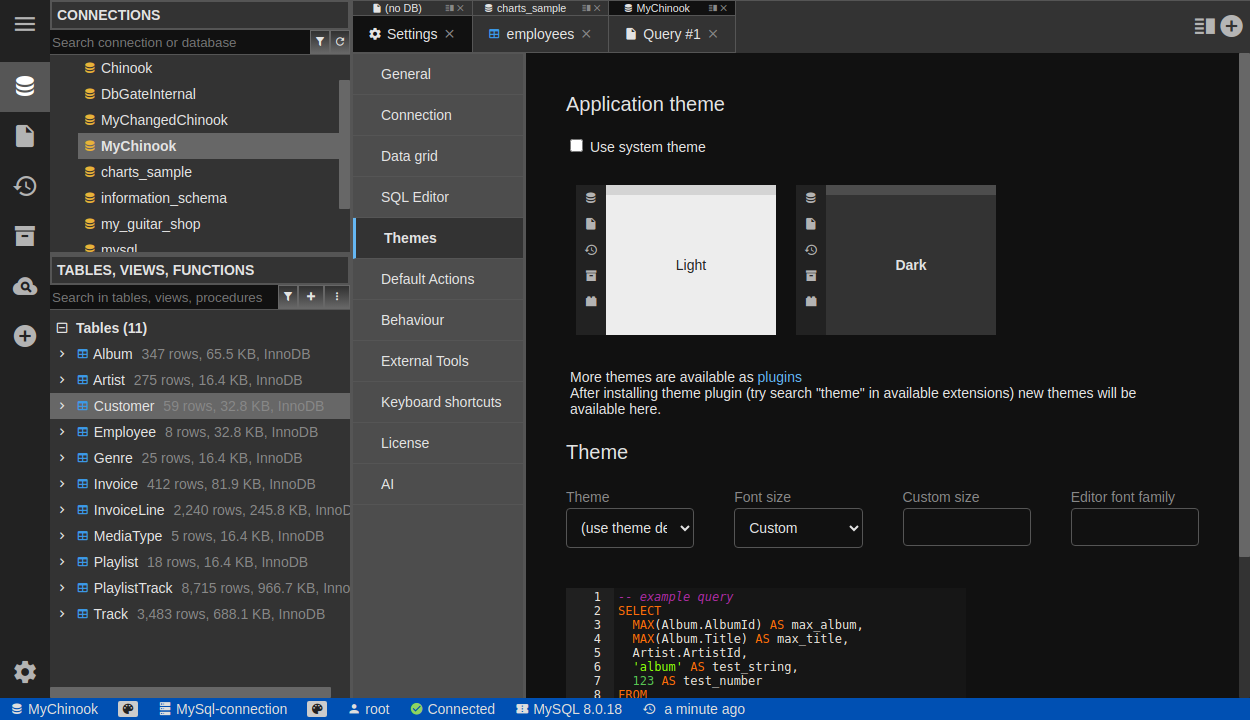Click the Editor font family field
The image size is (1250, 720).
(1134, 527)
